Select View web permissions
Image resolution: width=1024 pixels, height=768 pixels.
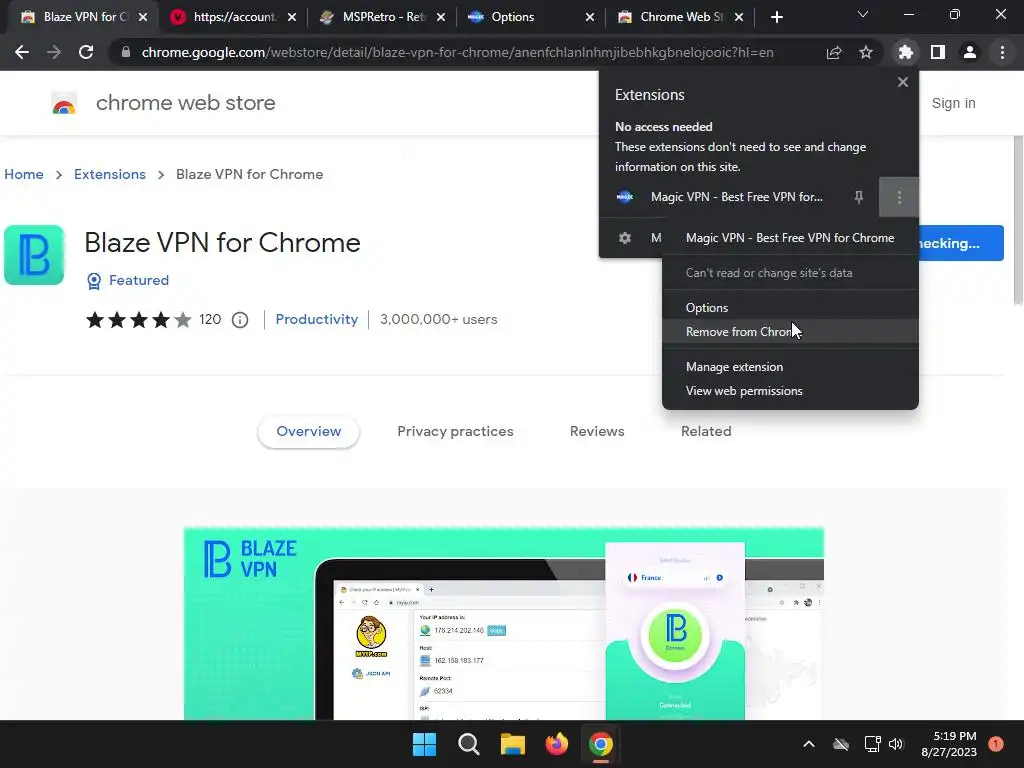[x=790, y=391]
